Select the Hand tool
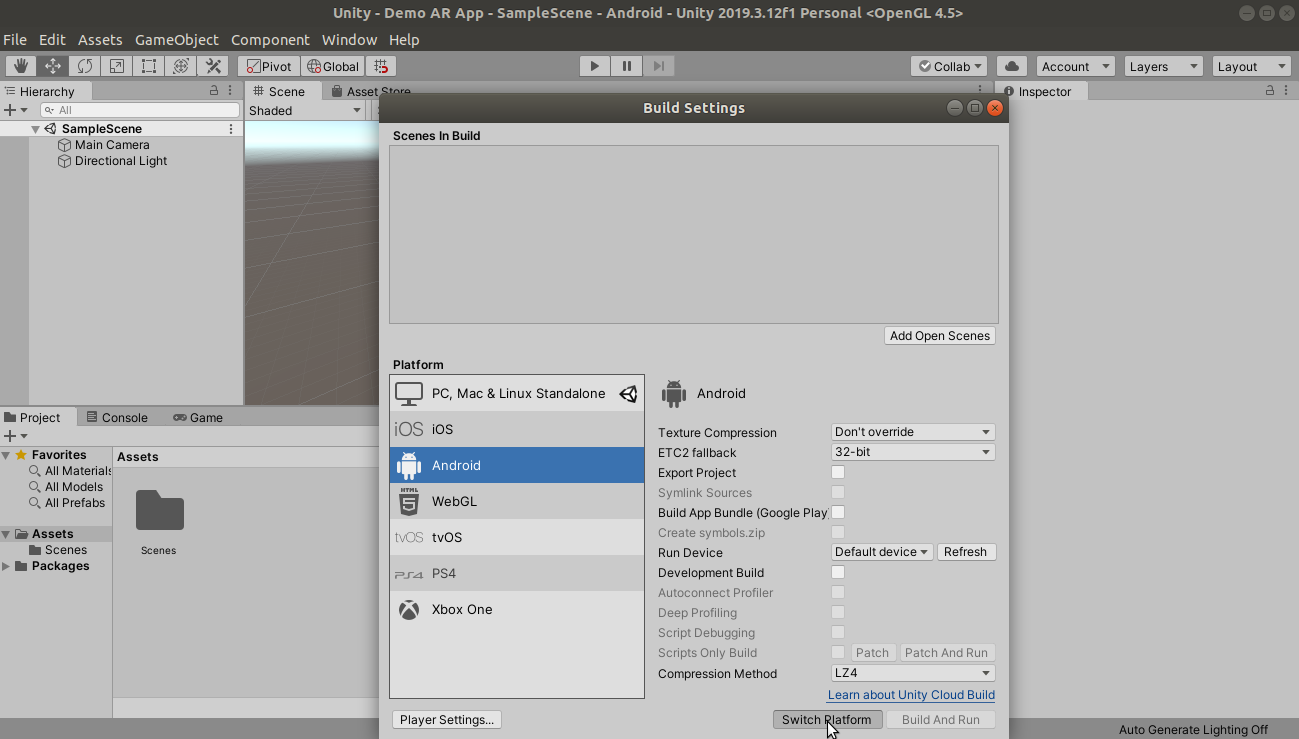Viewport: 1299px width, 739px height. click(x=21, y=66)
